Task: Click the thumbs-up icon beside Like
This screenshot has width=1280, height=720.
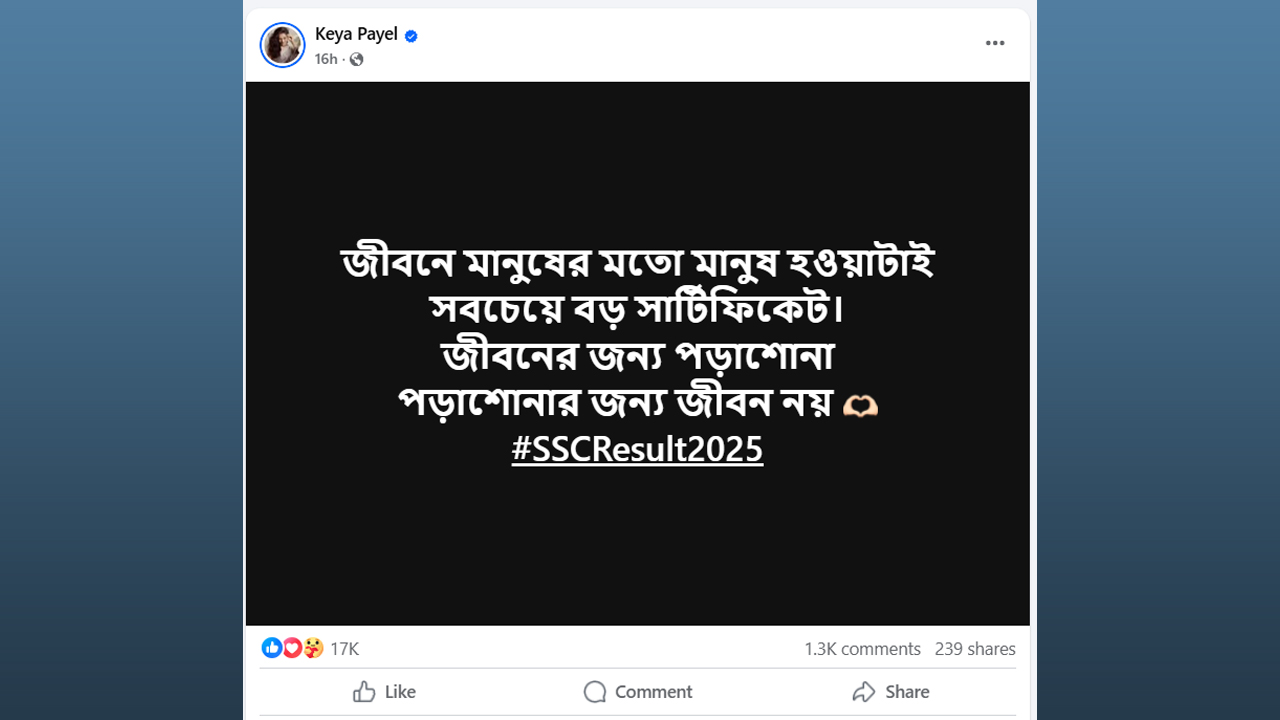Action: [364, 692]
